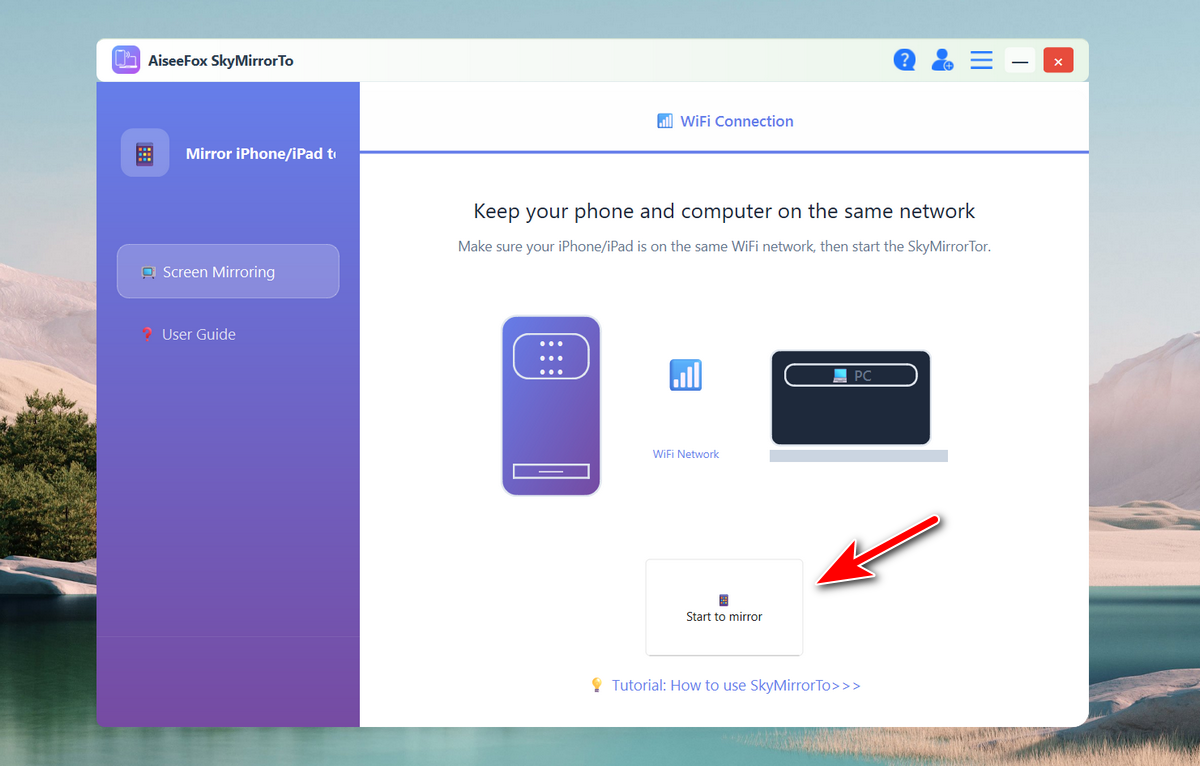This screenshot has width=1200, height=766.
Task: Open the hamburger menu in title bar
Action: (981, 60)
